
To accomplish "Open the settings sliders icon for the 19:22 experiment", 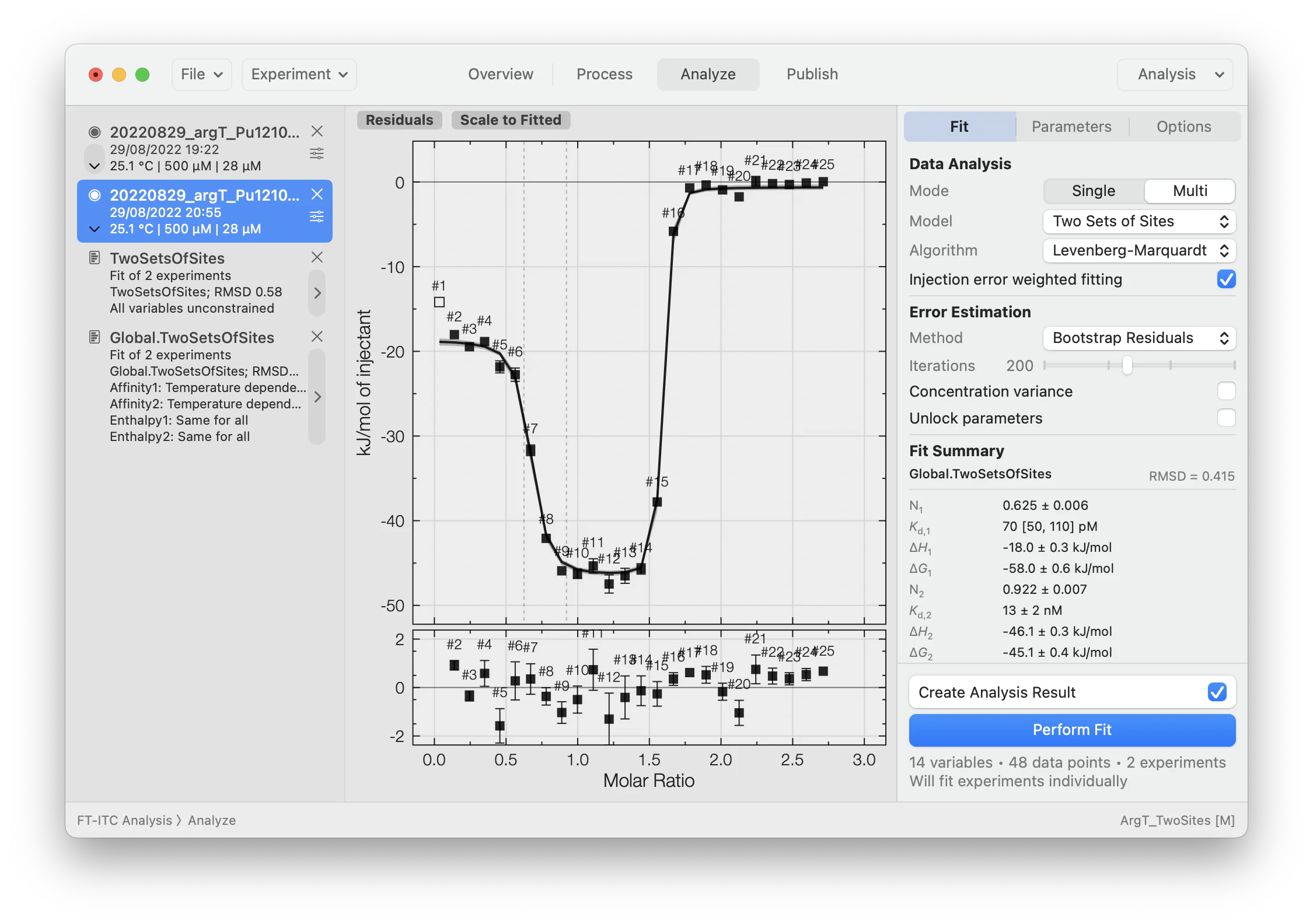I will tap(317, 154).
